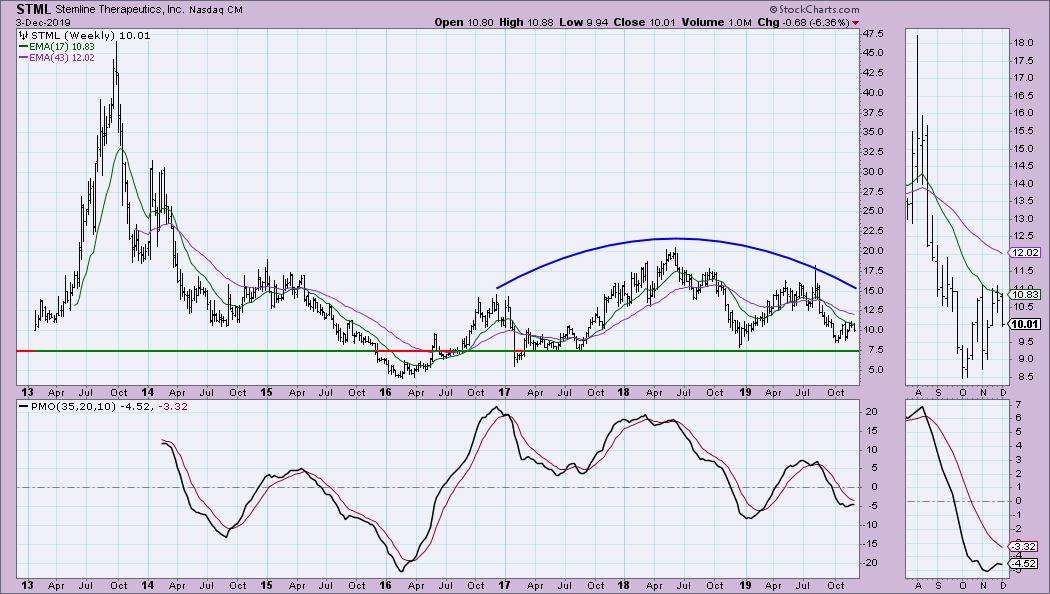Click the bold 10.01 last price tag
Screen dimensions: 1050x594
(x=1027, y=324)
